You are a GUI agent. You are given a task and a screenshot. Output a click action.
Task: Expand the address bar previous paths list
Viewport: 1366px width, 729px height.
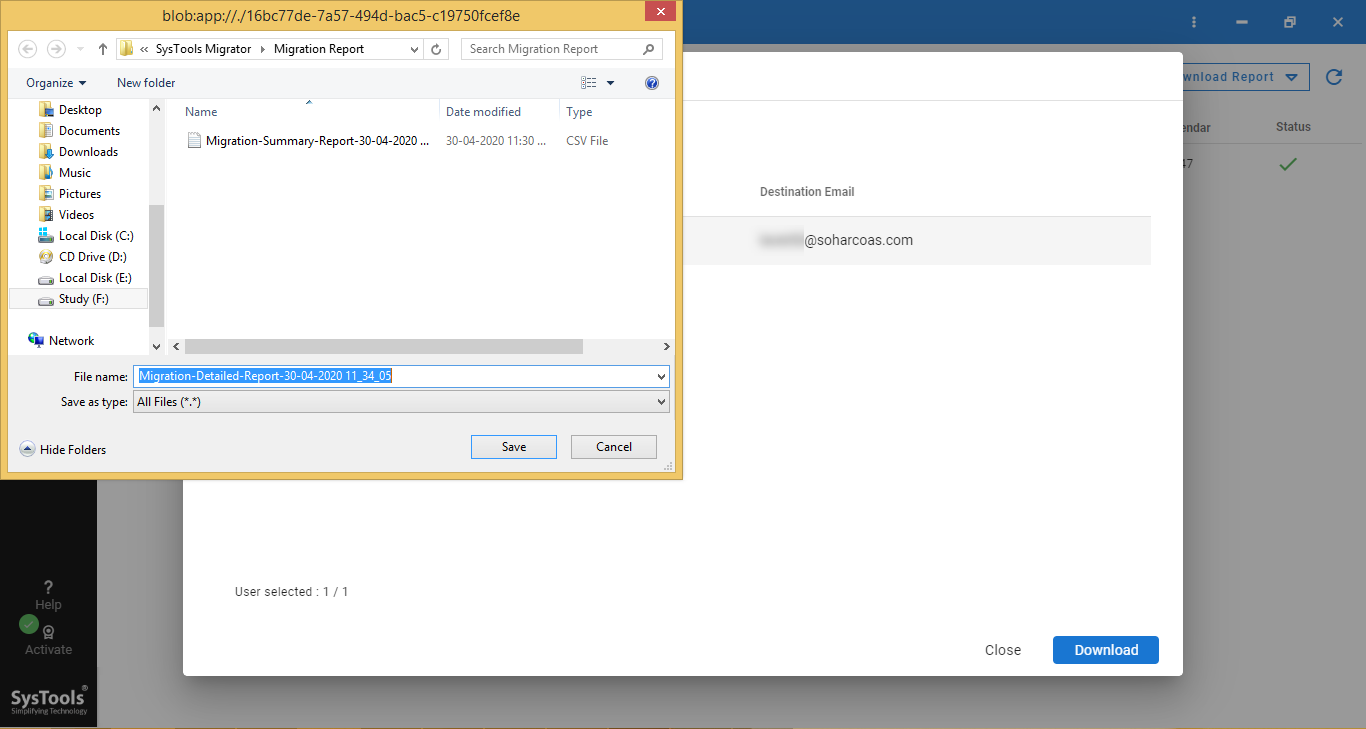415,49
